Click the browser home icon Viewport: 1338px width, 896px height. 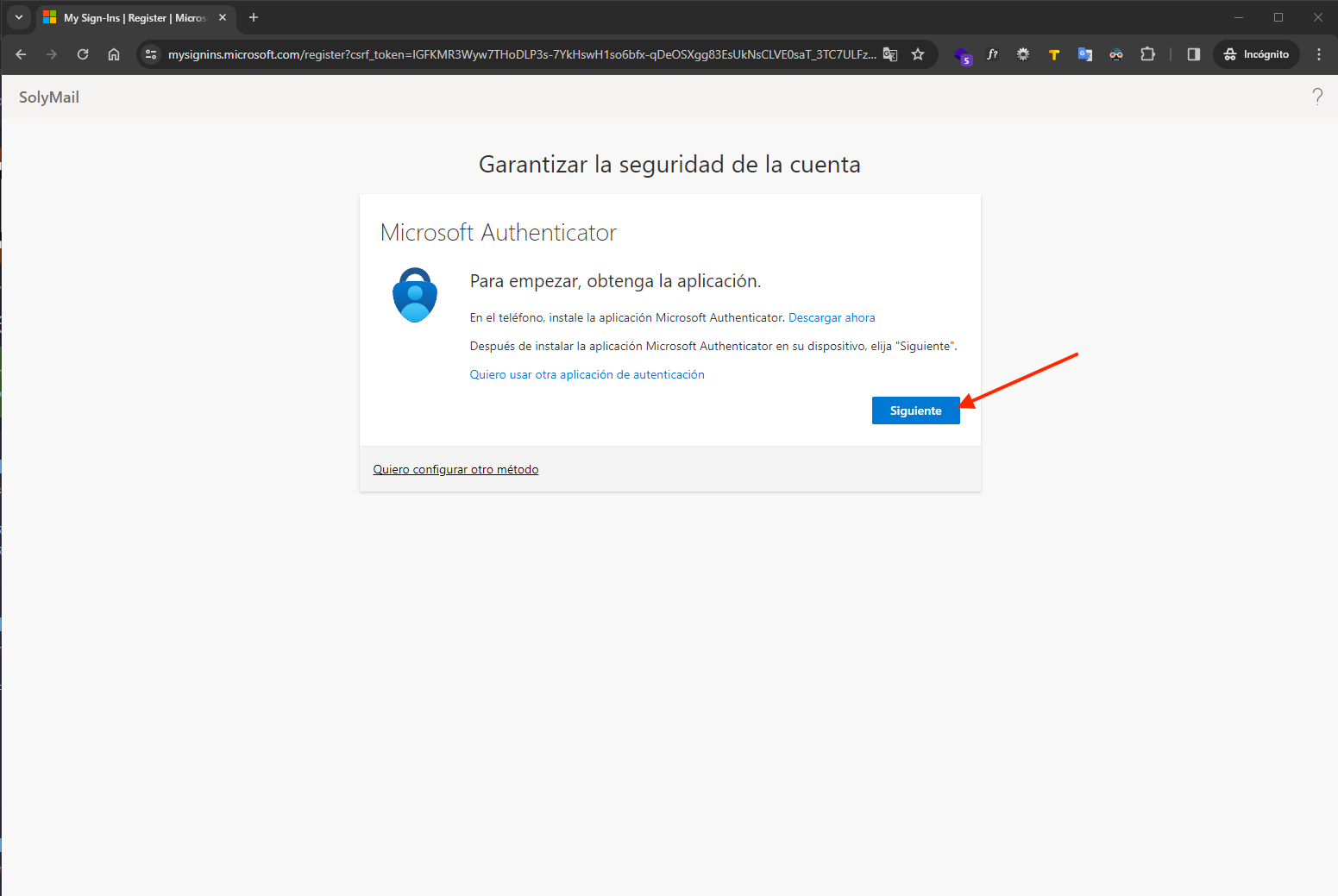(x=113, y=54)
